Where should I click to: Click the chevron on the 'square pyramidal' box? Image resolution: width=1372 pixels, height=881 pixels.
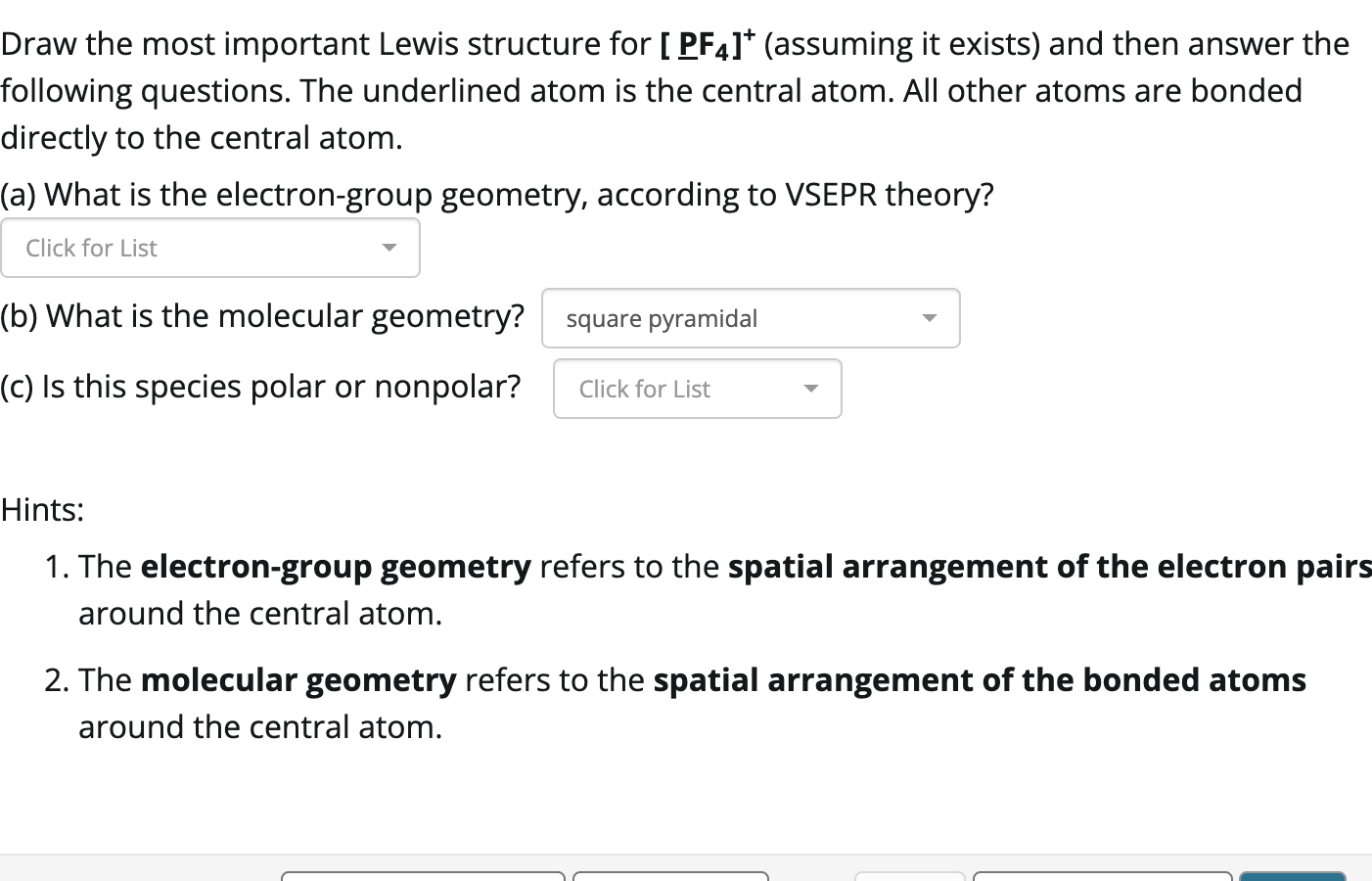tap(929, 317)
